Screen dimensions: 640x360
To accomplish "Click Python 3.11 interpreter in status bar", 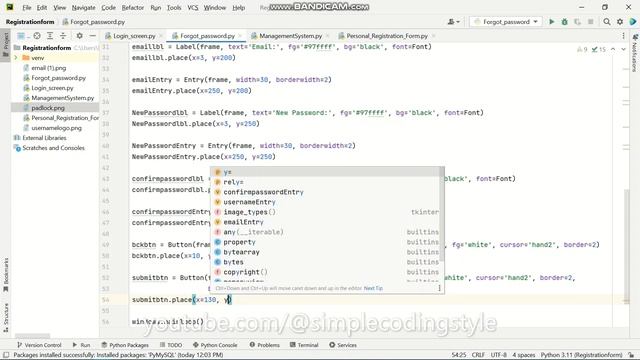I will 582,355.
